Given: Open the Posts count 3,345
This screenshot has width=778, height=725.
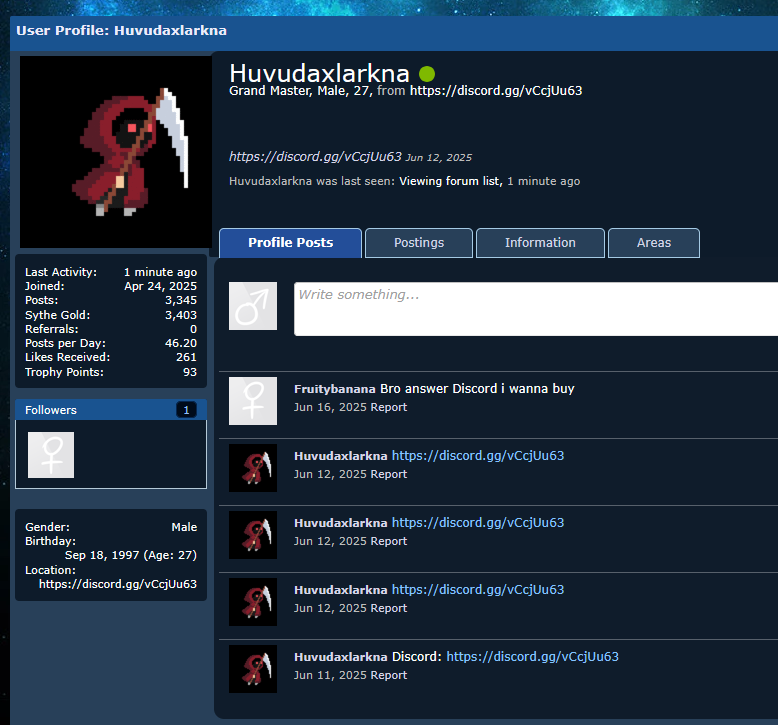Looking at the screenshot, I should pyautogui.click(x=181, y=300).
